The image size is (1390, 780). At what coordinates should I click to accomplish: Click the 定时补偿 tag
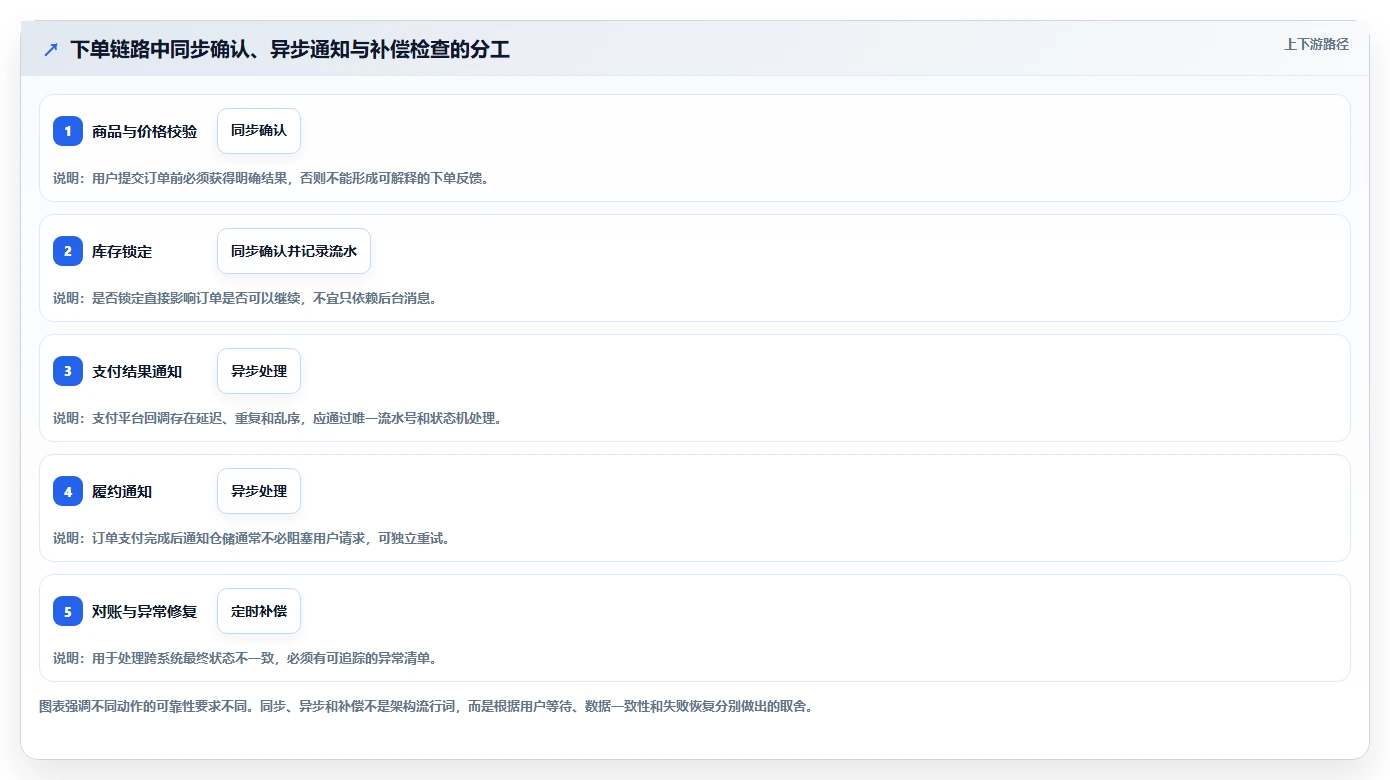pyautogui.click(x=259, y=611)
